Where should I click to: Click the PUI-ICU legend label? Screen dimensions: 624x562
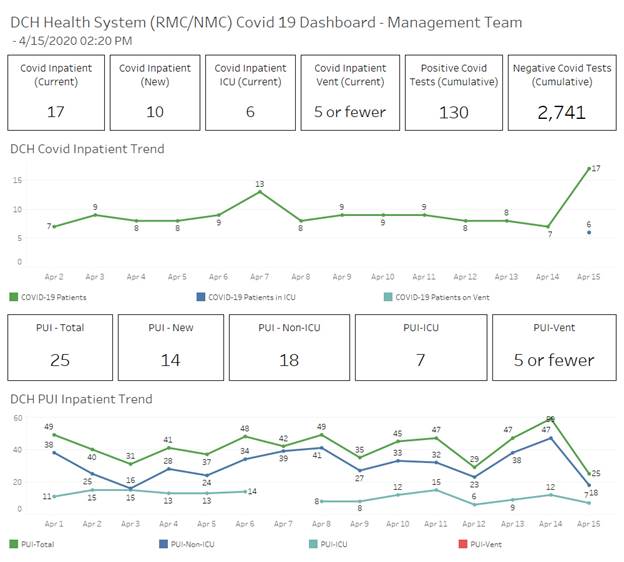(334, 544)
